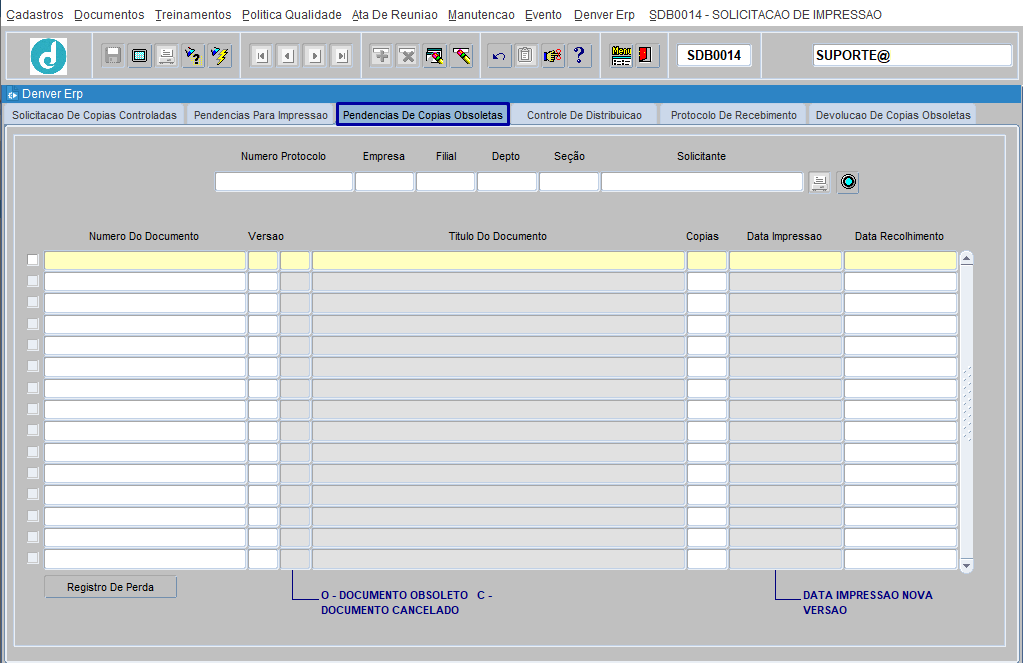Click the SDB0014 program code field
Viewport: 1023px width, 663px height.
click(x=714, y=55)
